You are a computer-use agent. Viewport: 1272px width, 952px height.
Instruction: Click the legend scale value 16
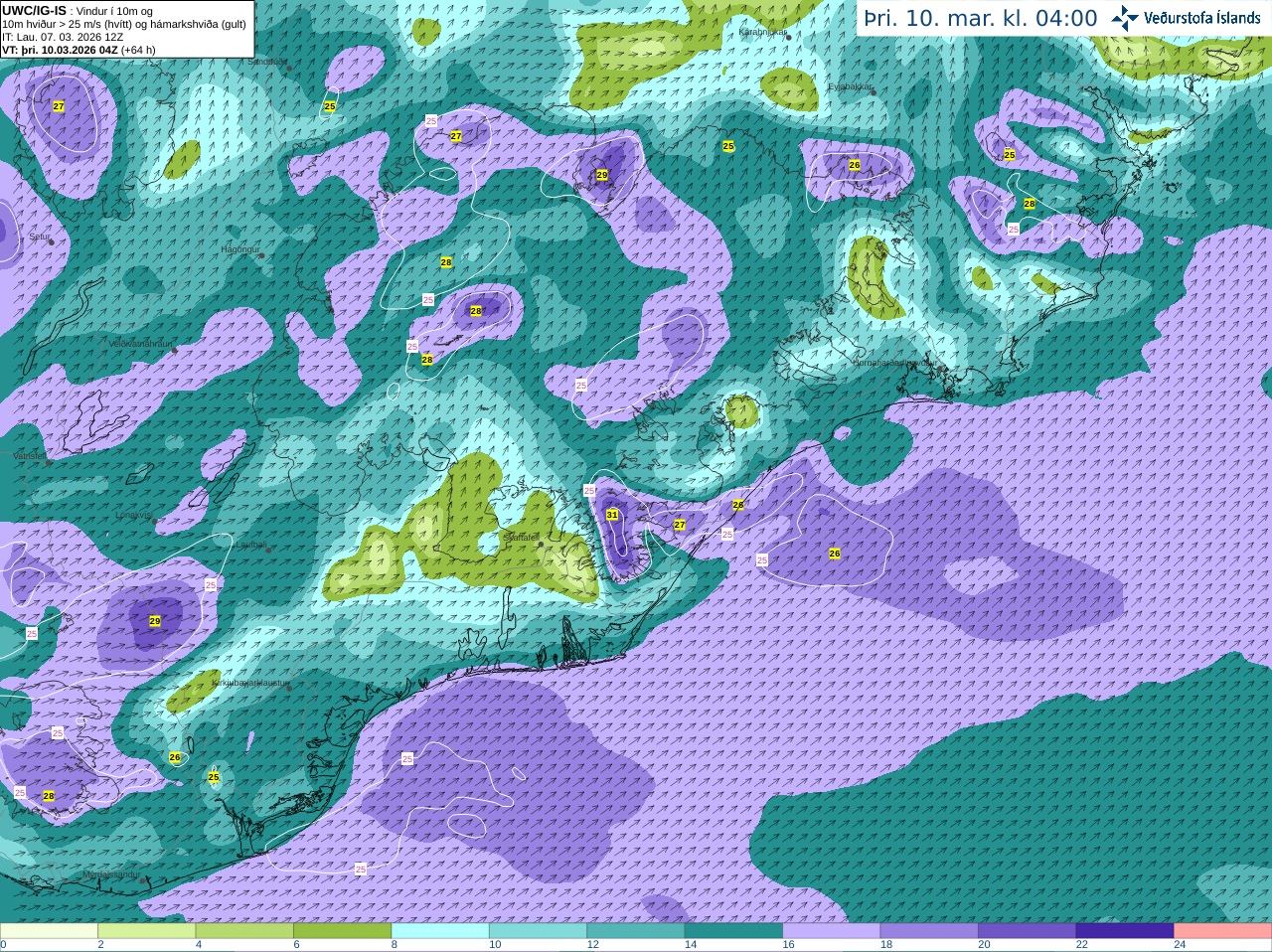point(789,945)
